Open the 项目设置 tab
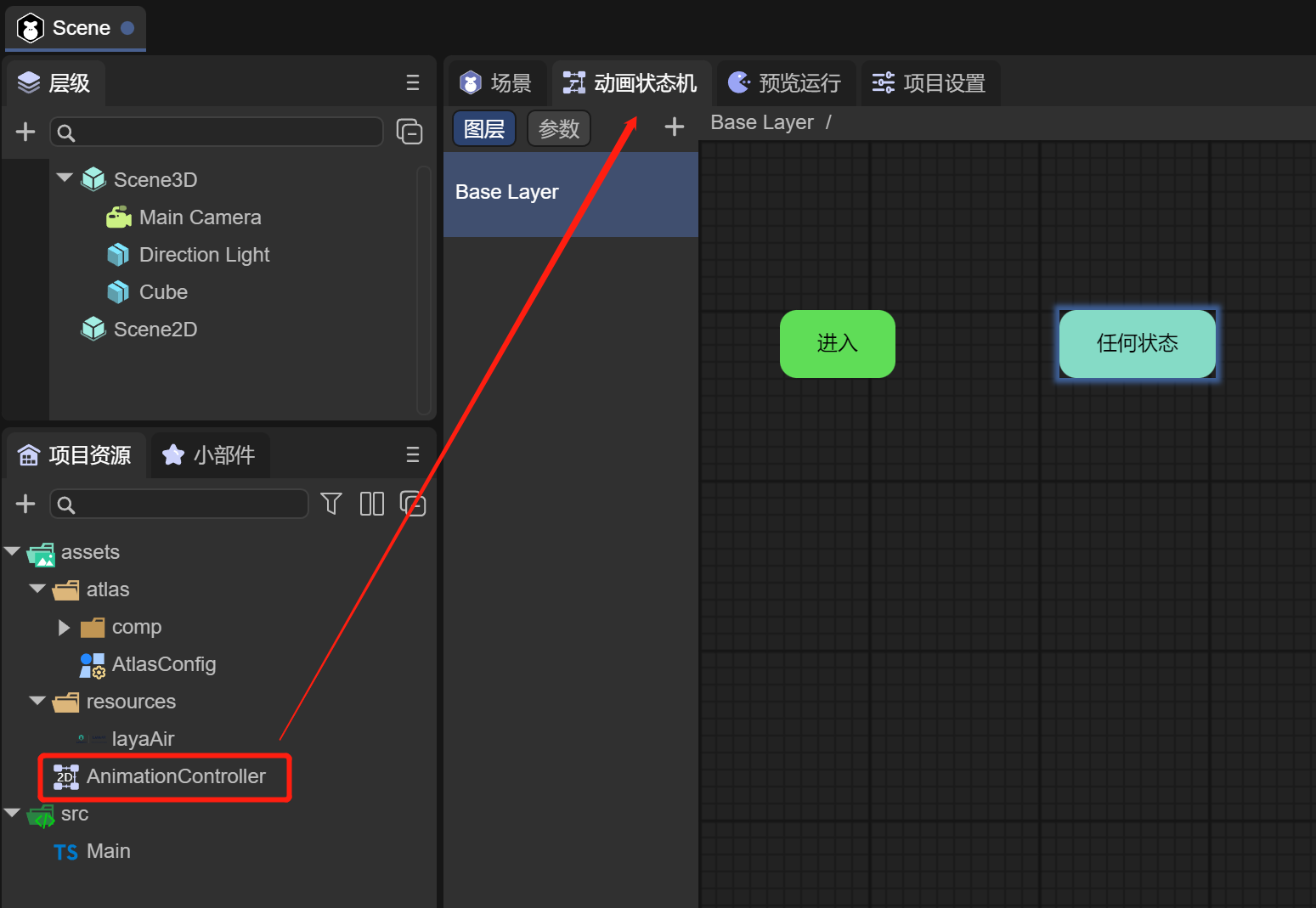 pos(929,82)
